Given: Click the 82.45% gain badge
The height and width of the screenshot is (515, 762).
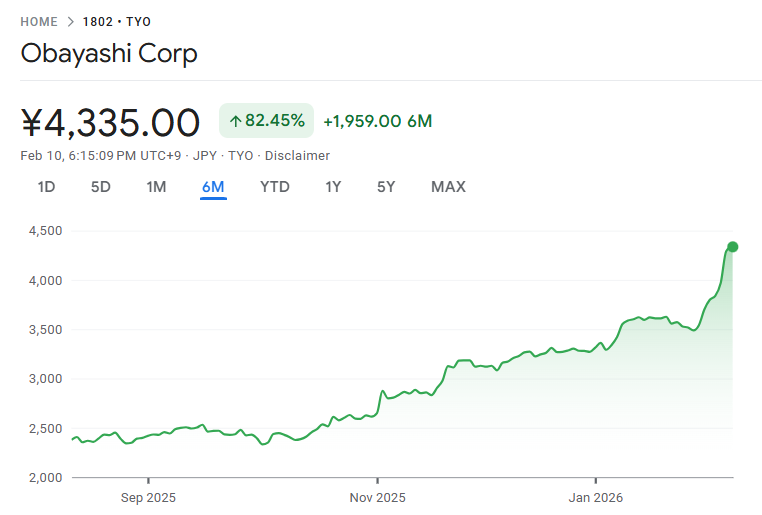Looking at the screenshot, I should click(266, 121).
